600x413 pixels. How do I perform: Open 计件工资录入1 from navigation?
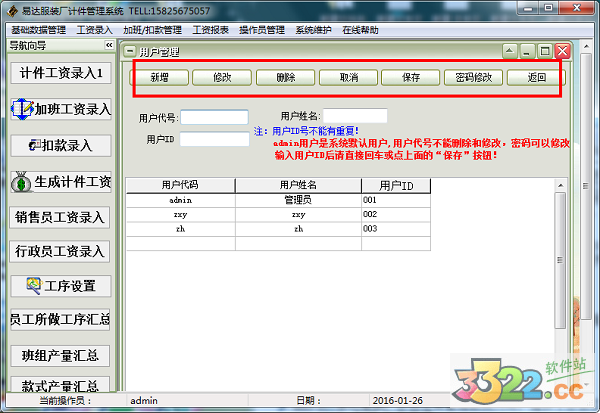[x=61, y=73]
